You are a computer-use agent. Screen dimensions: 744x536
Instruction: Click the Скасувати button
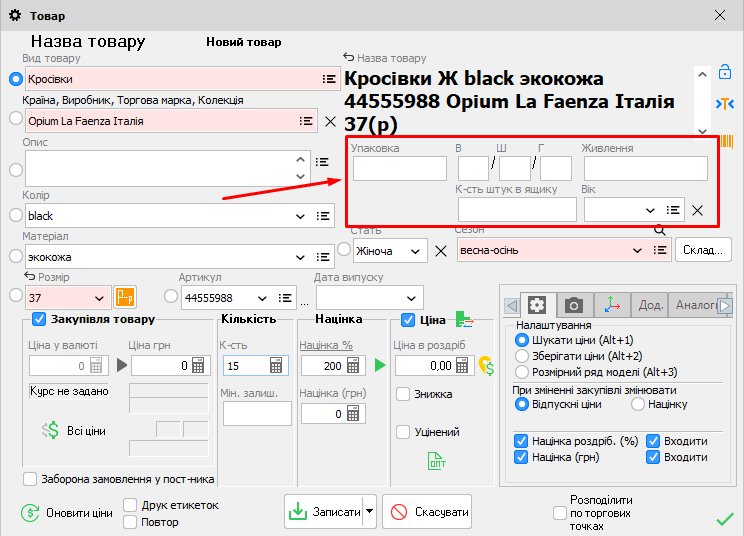427,512
